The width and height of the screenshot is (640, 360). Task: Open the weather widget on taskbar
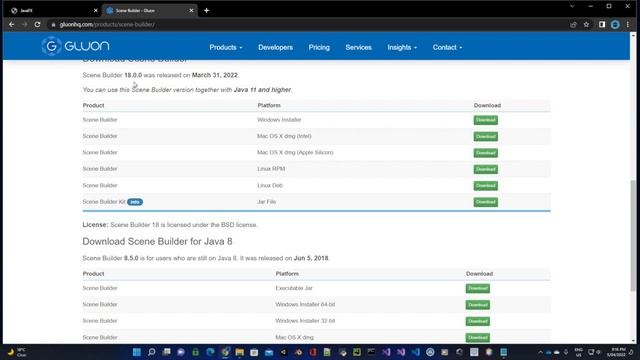(17, 352)
